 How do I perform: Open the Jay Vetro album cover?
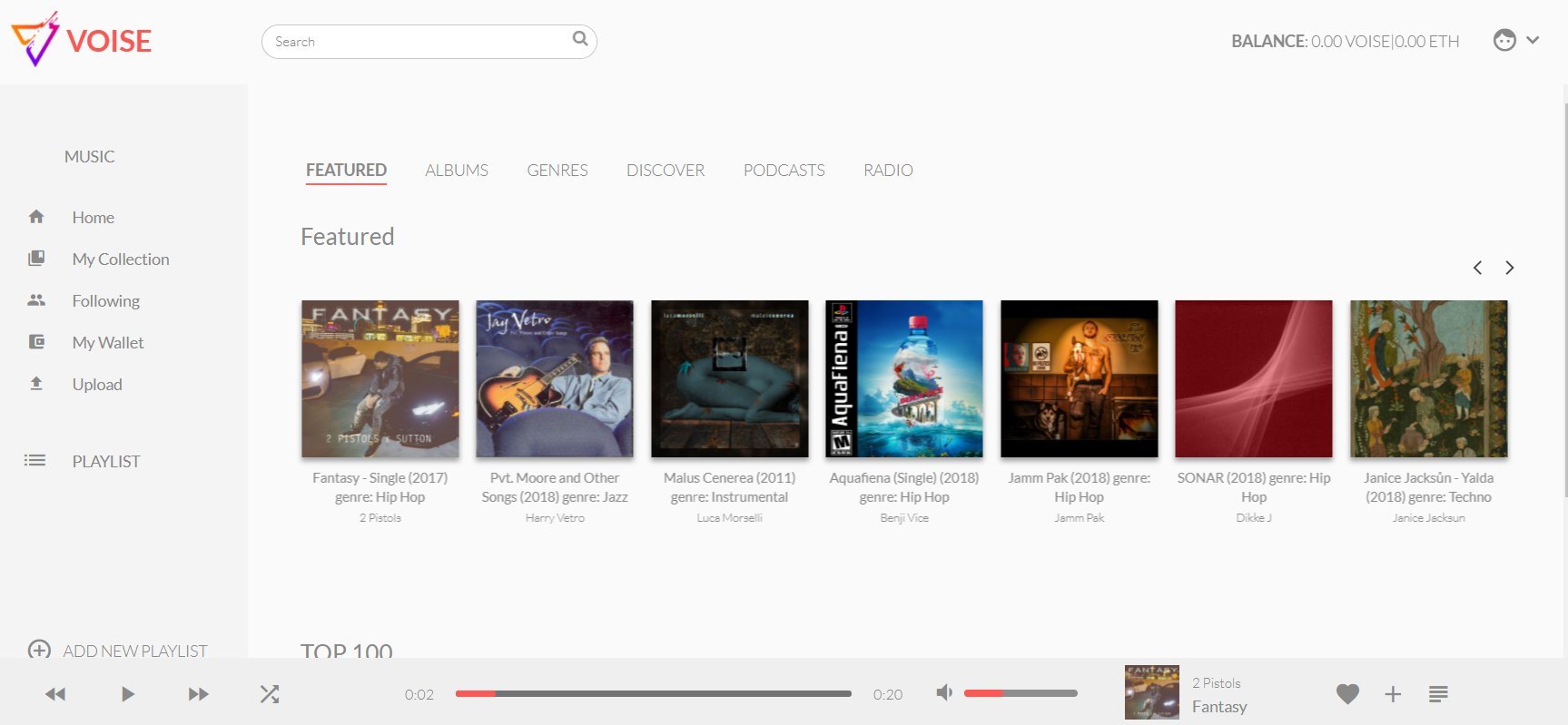click(555, 378)
